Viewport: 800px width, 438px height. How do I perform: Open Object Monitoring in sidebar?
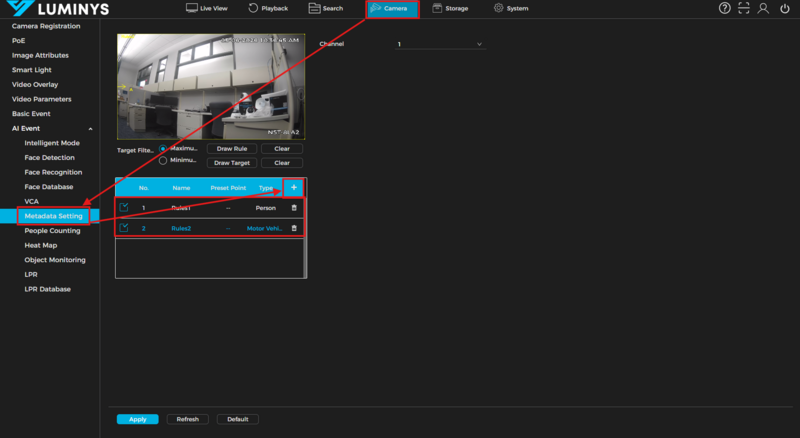pos(55,260)
